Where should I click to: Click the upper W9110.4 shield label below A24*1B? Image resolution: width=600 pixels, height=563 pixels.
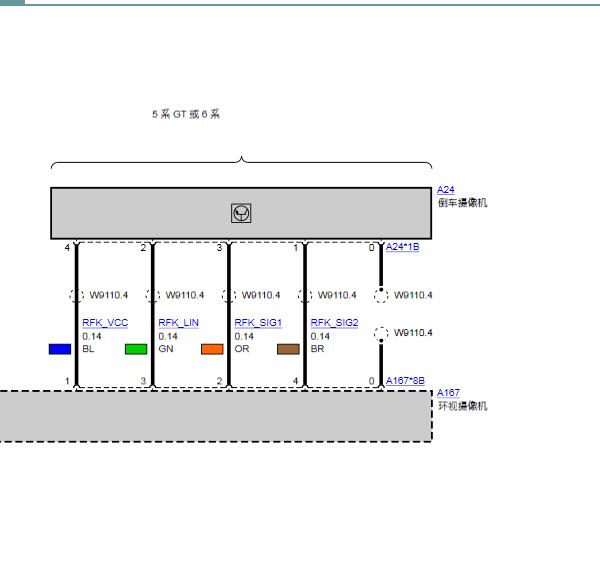coord(413,295)
